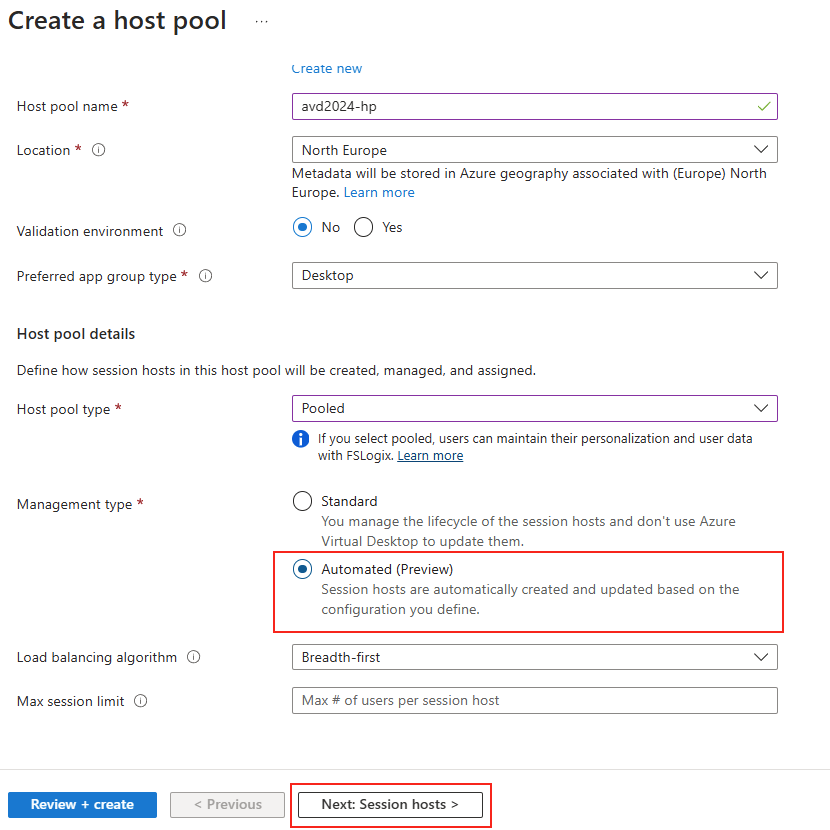Click the blue info icon under Host pool type

click(x=301, y=439)
